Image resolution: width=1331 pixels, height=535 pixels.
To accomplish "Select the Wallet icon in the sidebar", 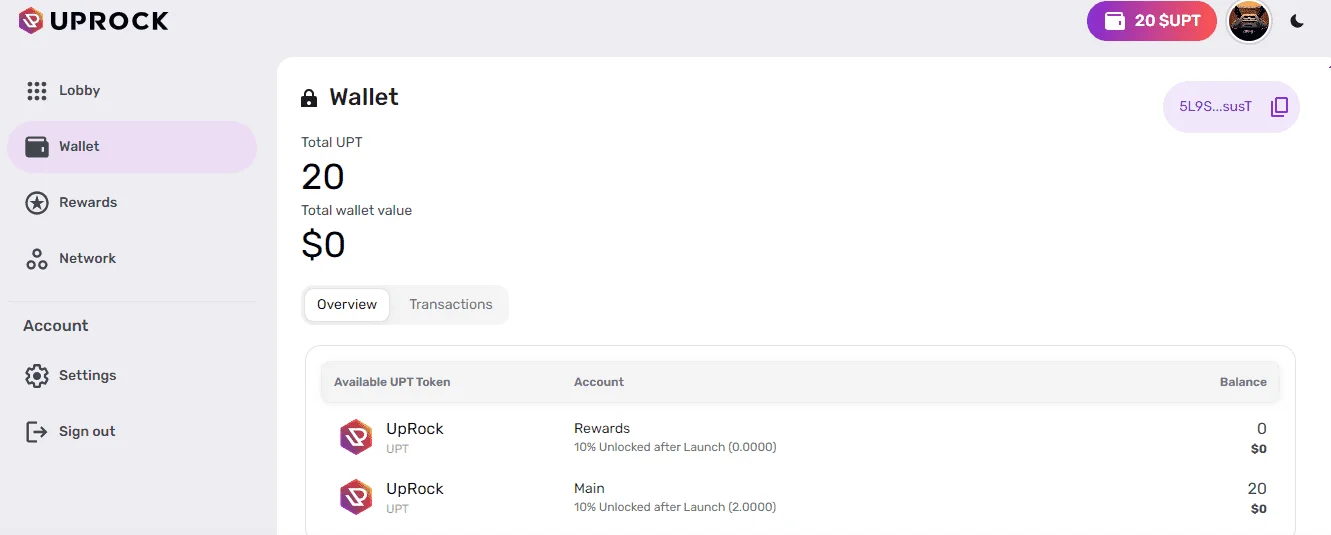I will (37, 147).
